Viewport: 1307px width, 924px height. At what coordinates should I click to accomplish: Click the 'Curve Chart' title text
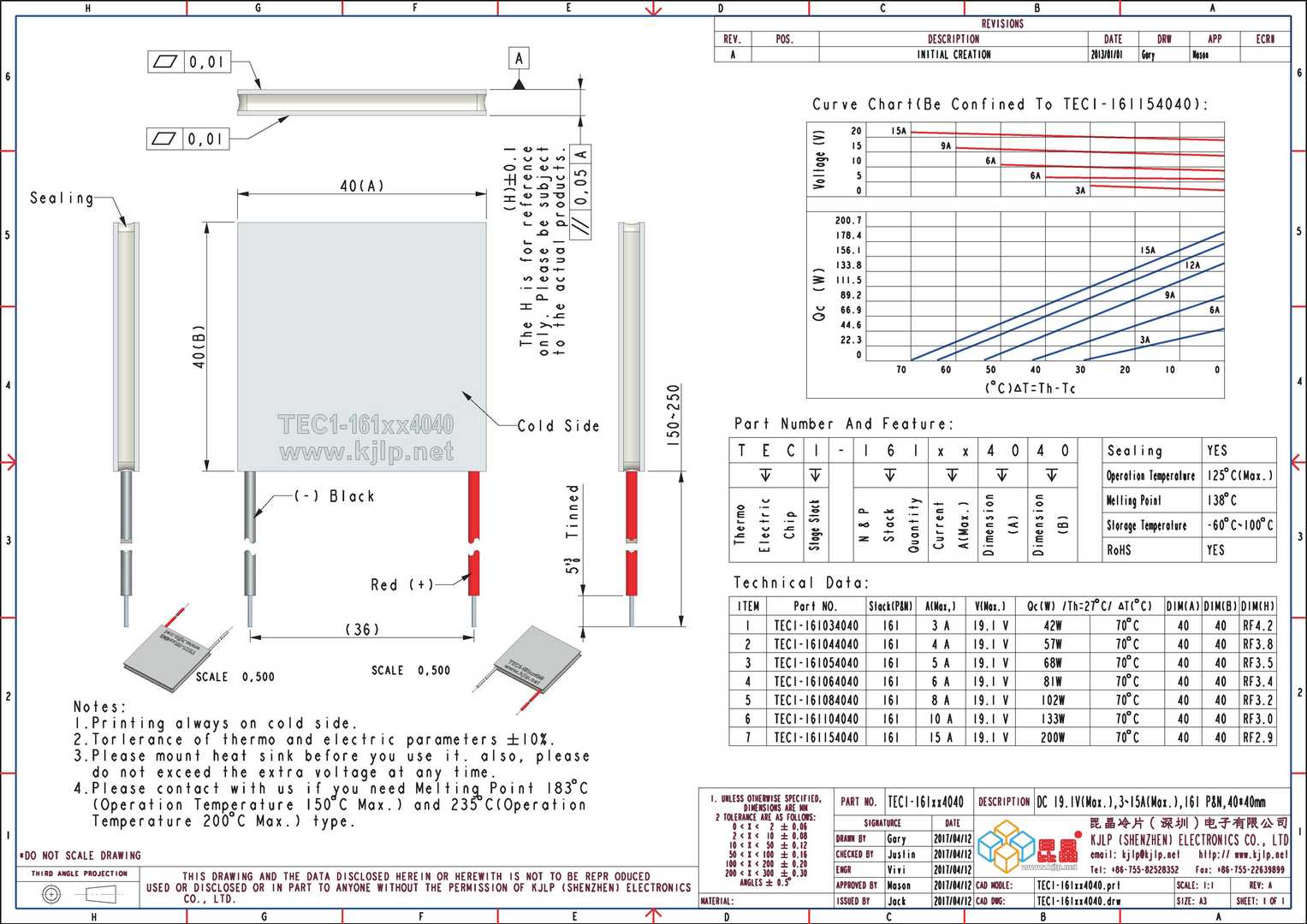1010,104
